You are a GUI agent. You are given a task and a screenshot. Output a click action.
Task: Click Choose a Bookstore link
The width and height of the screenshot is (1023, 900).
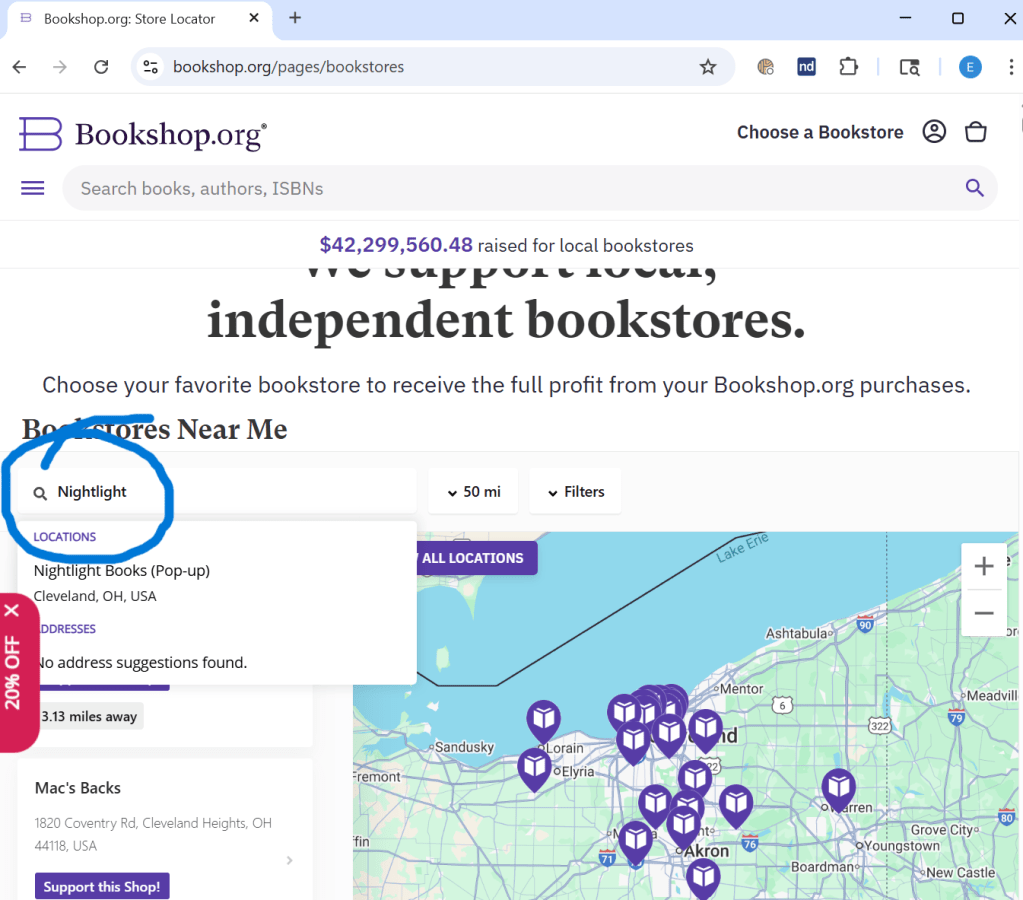click(819, 132)
